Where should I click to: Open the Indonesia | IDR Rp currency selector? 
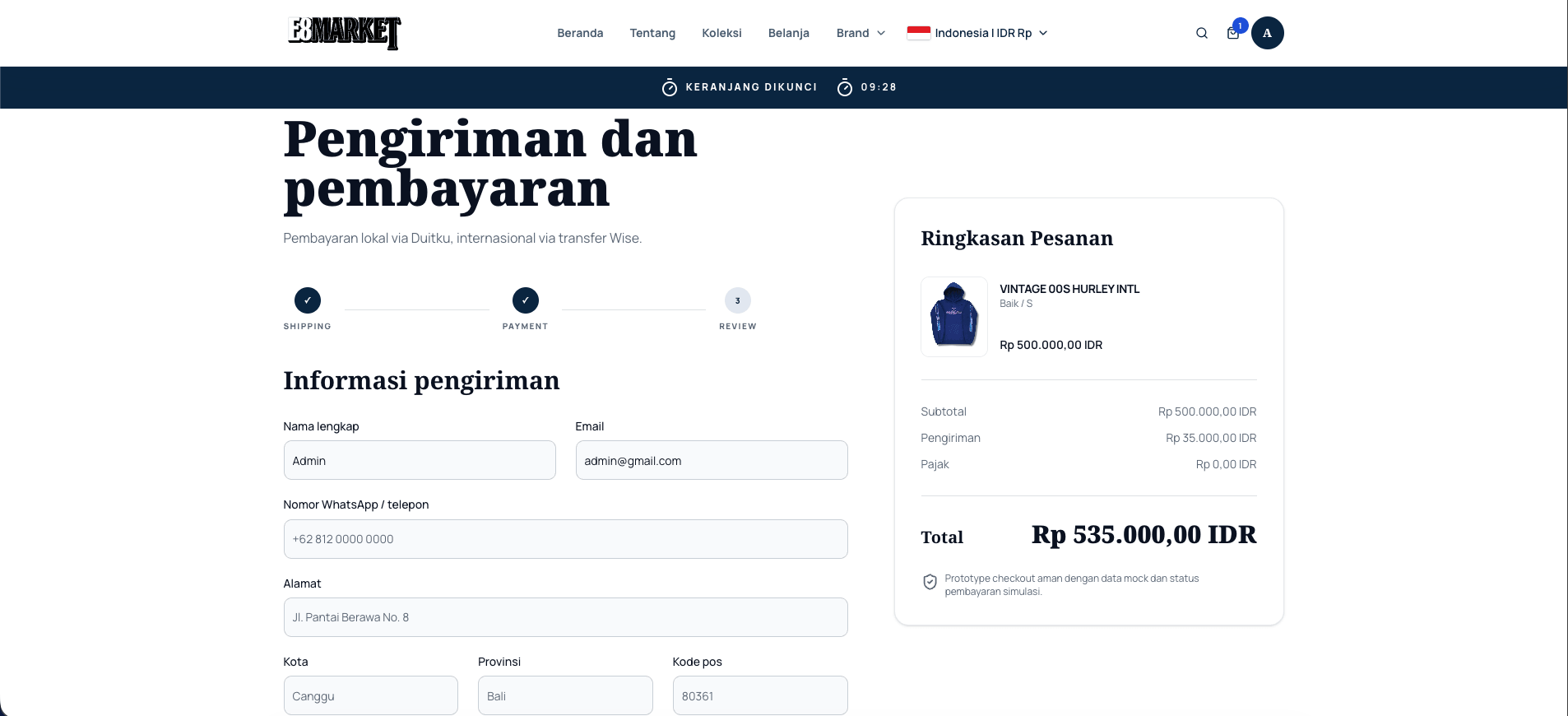pos(977,33)
